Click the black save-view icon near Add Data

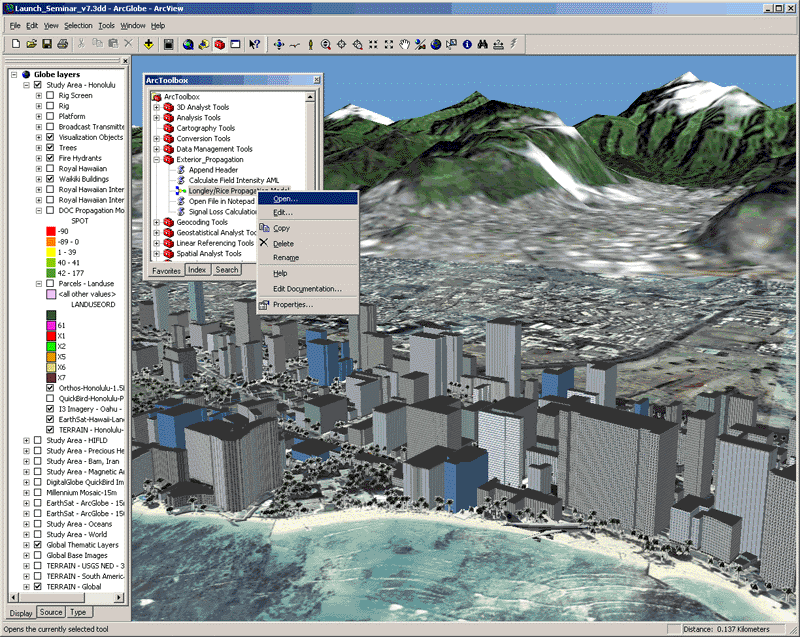coord(168,44)
